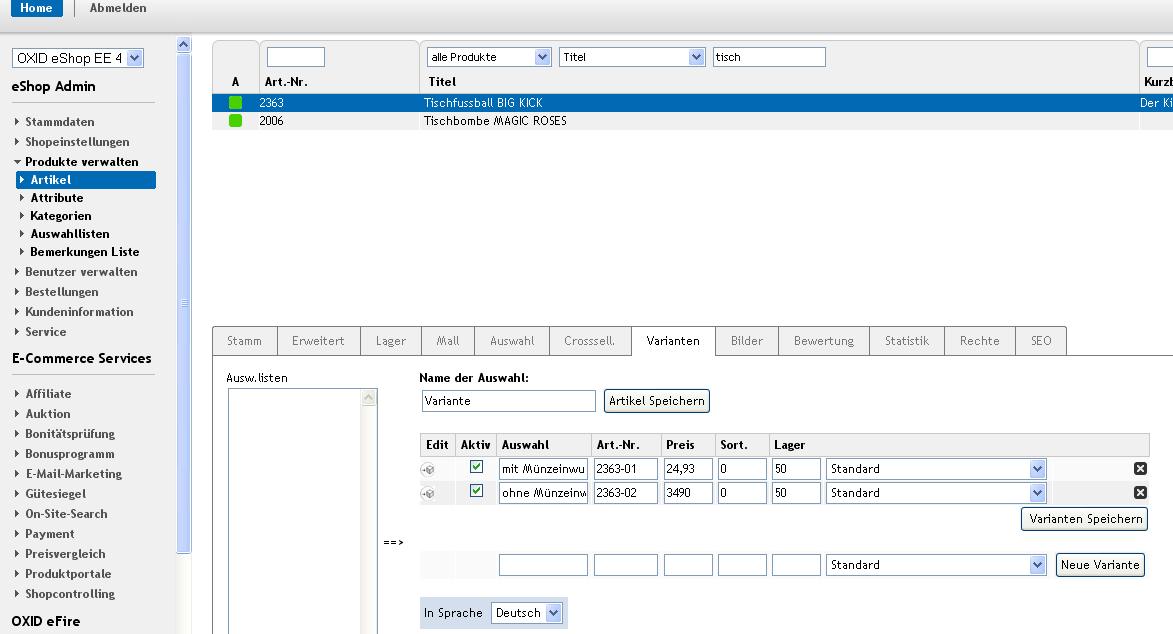The image size is (1173, 634).
Task: Click the Varianten Speichern button
Action: (1085, 519)
